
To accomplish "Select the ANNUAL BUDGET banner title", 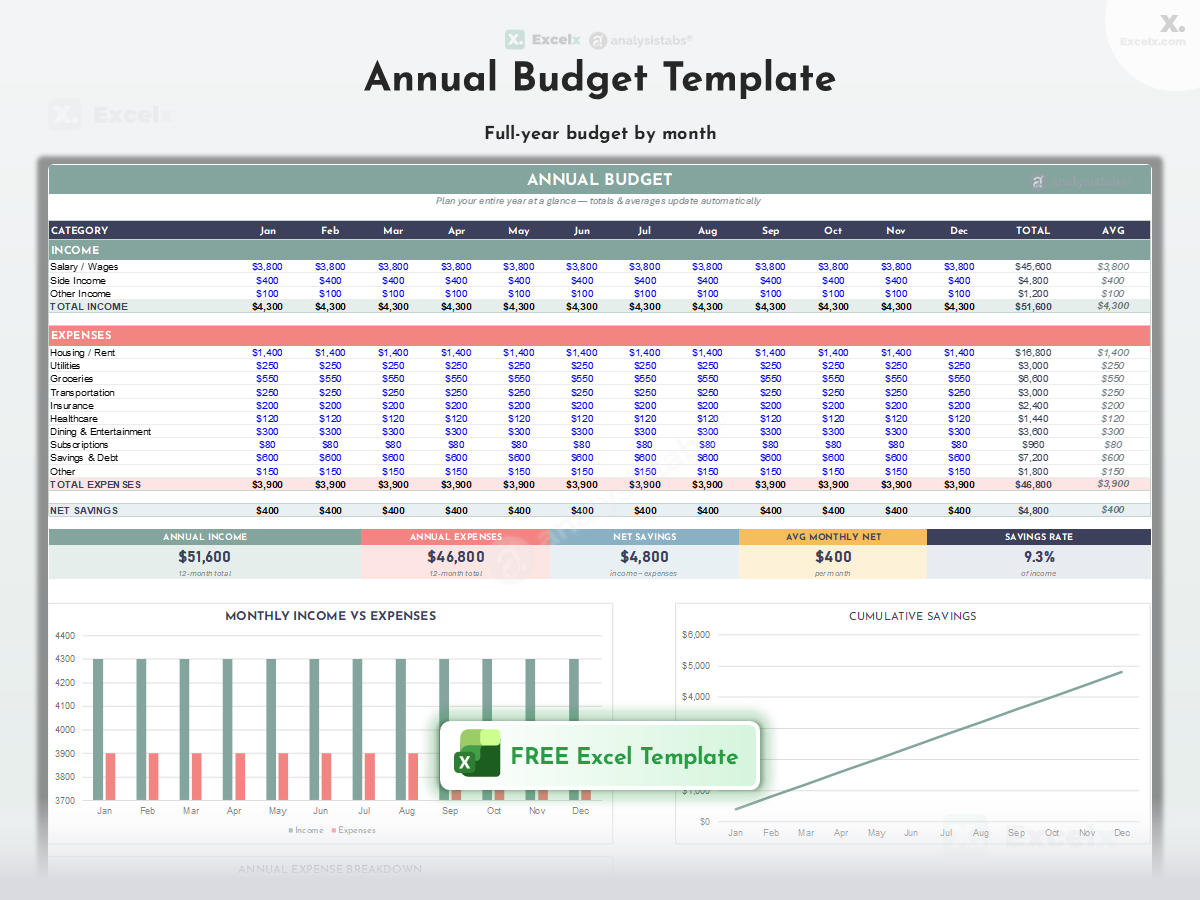I will tap(600, 180).
